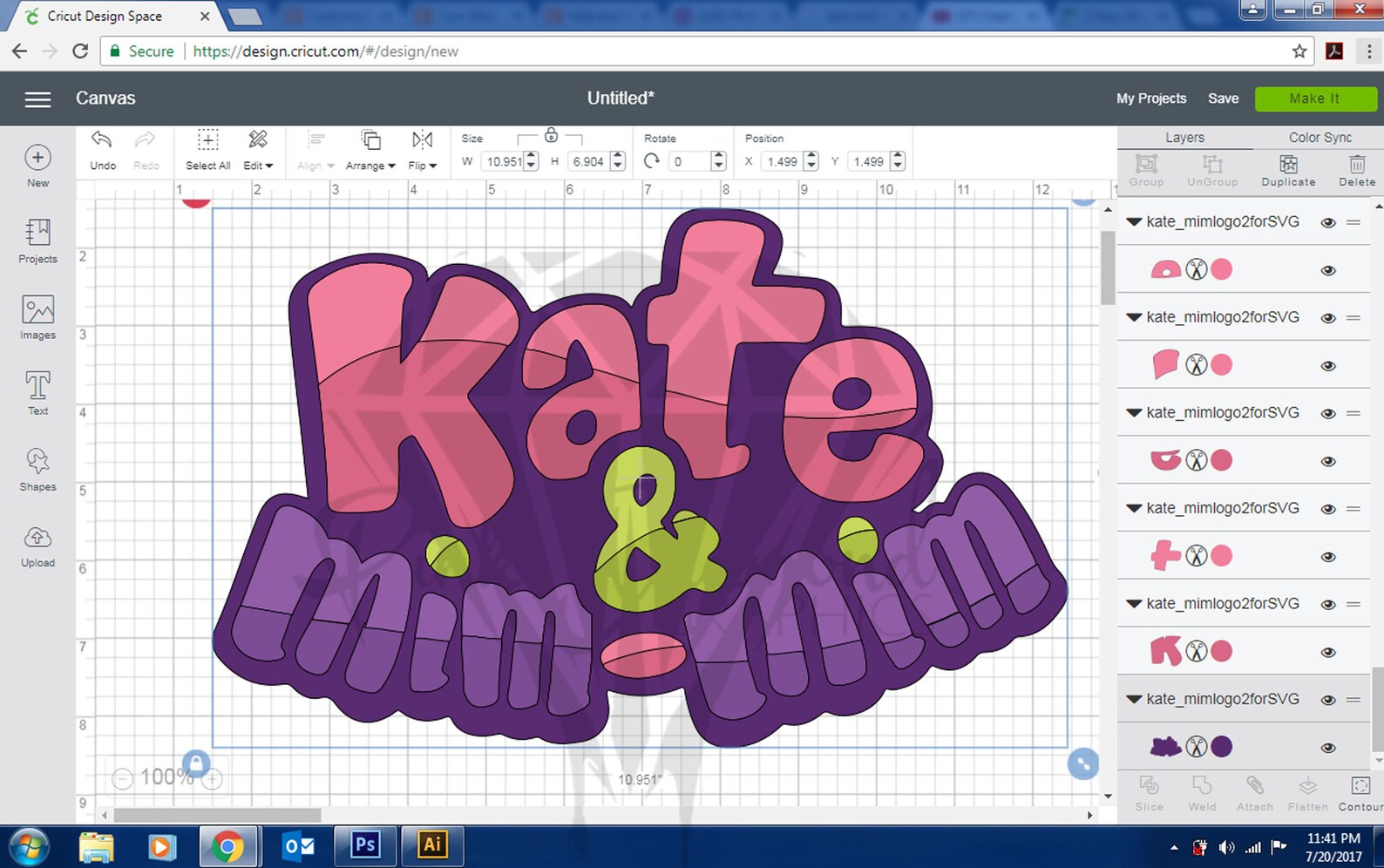Open the Align dropdown
1384x868 pixels.
pos(315,150)
